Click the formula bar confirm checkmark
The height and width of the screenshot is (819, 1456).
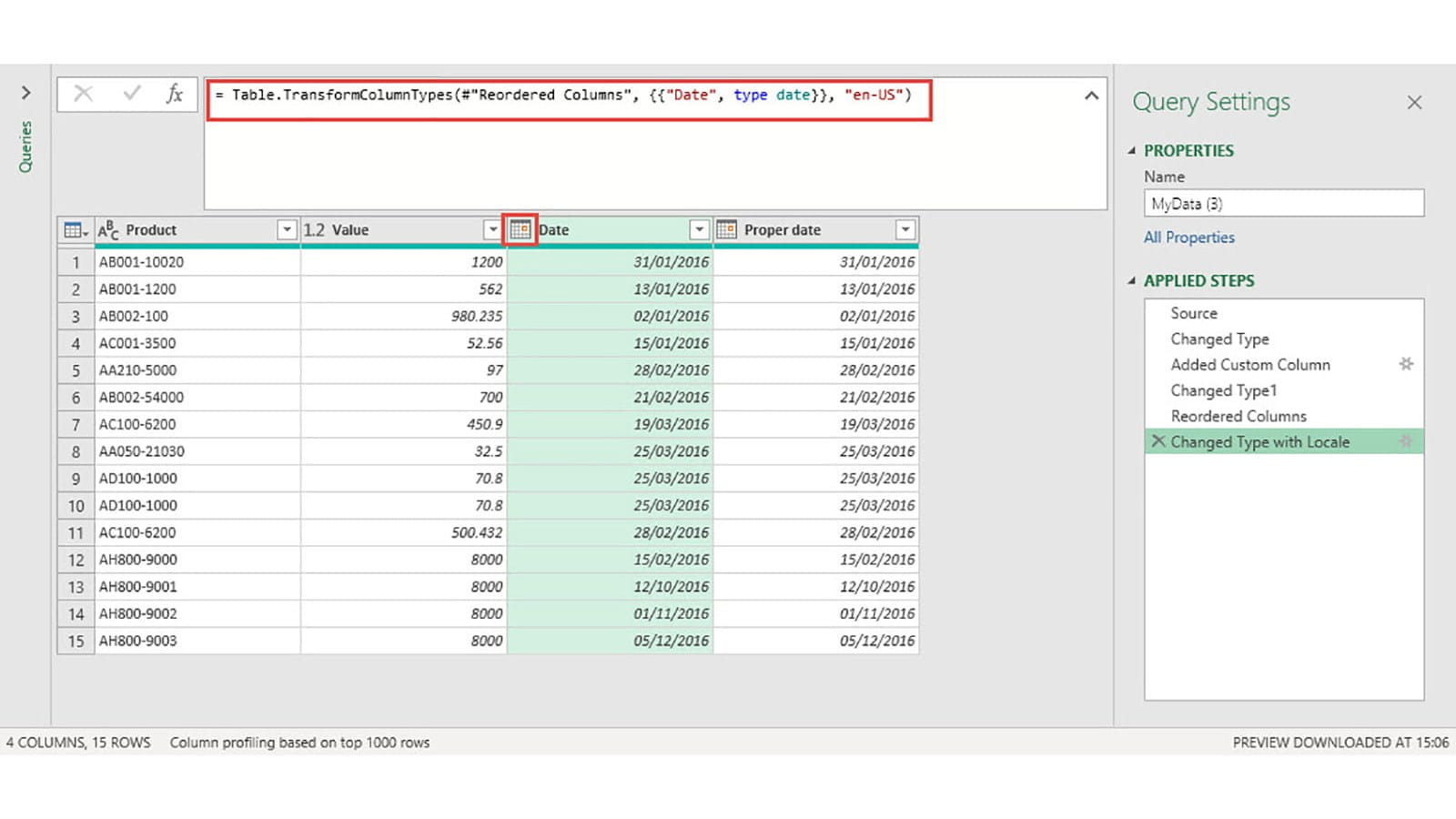[x=132, y=94]
